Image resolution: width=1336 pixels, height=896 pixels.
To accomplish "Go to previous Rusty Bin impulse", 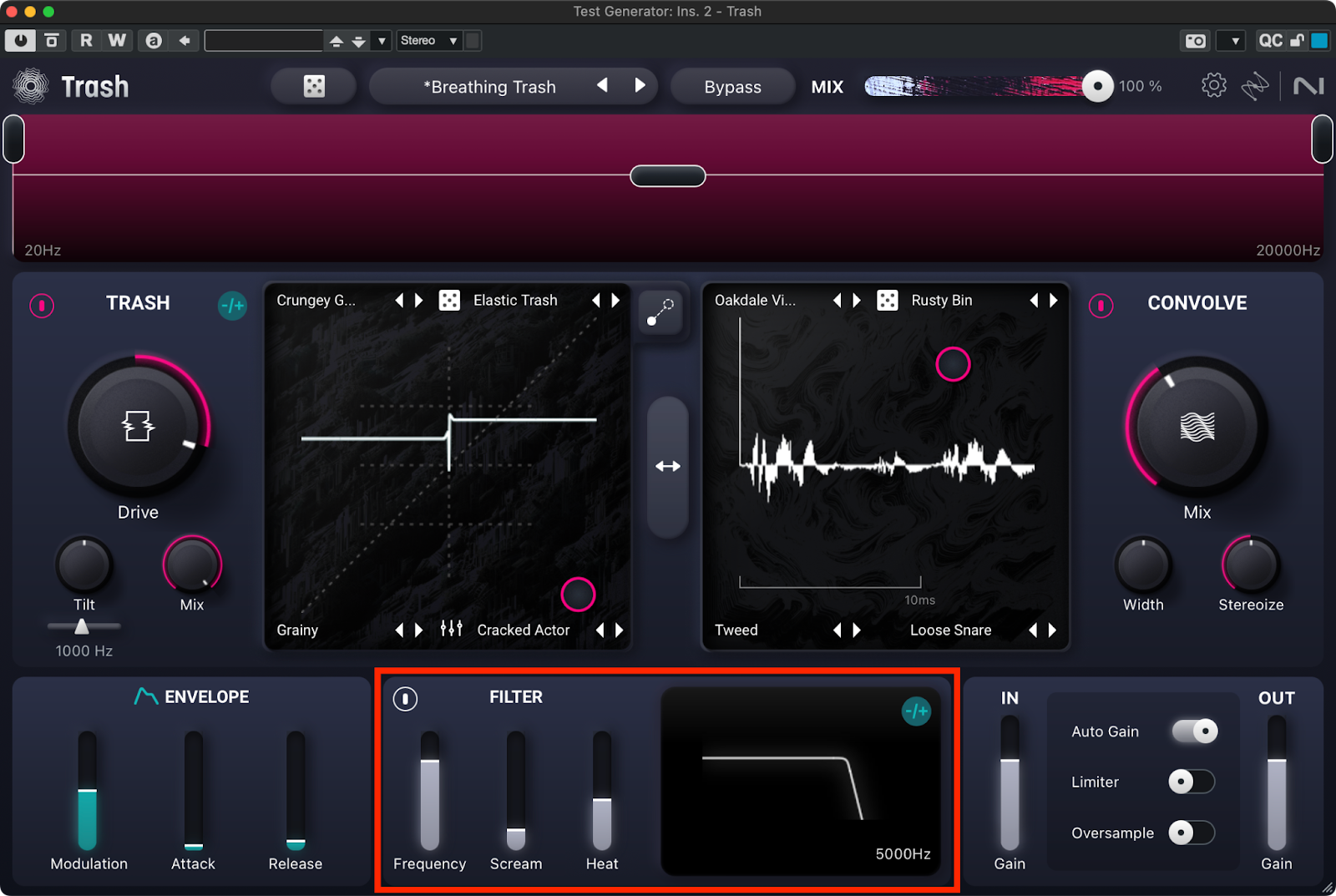I will [x=1034, y=300].
